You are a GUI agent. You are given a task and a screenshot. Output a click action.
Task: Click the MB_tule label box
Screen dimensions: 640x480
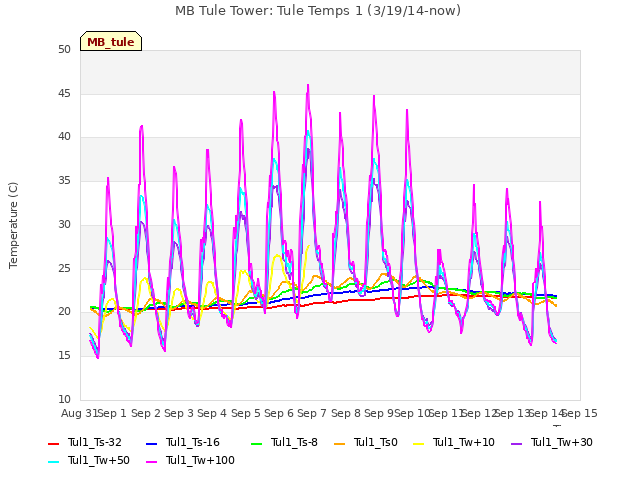111,41
